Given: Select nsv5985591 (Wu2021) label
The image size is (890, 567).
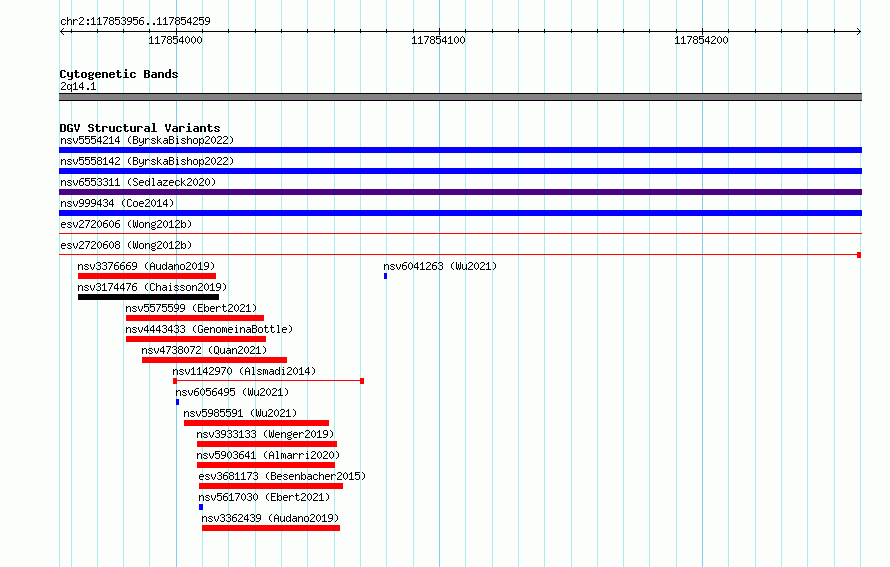Looking at the screenshot, I should point(240,413).
